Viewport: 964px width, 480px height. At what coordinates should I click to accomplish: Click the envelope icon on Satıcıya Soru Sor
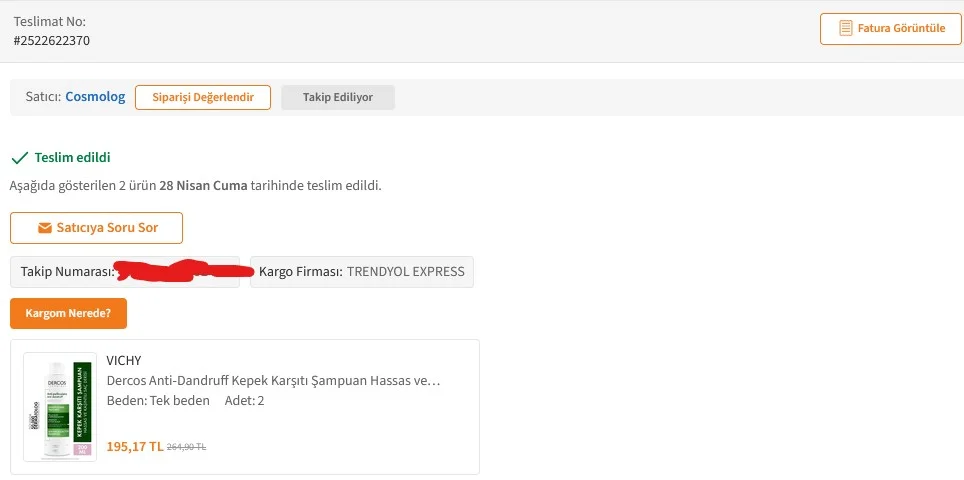coord(44,228)
